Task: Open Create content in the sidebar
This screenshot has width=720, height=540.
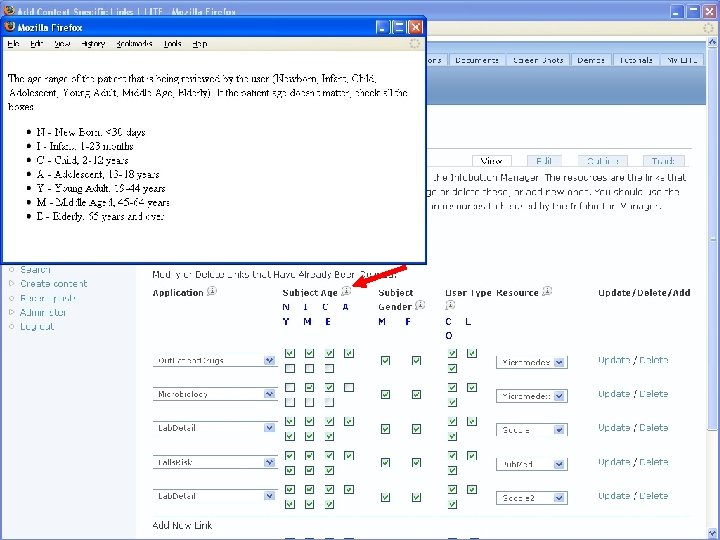Action: pos(54,284)
